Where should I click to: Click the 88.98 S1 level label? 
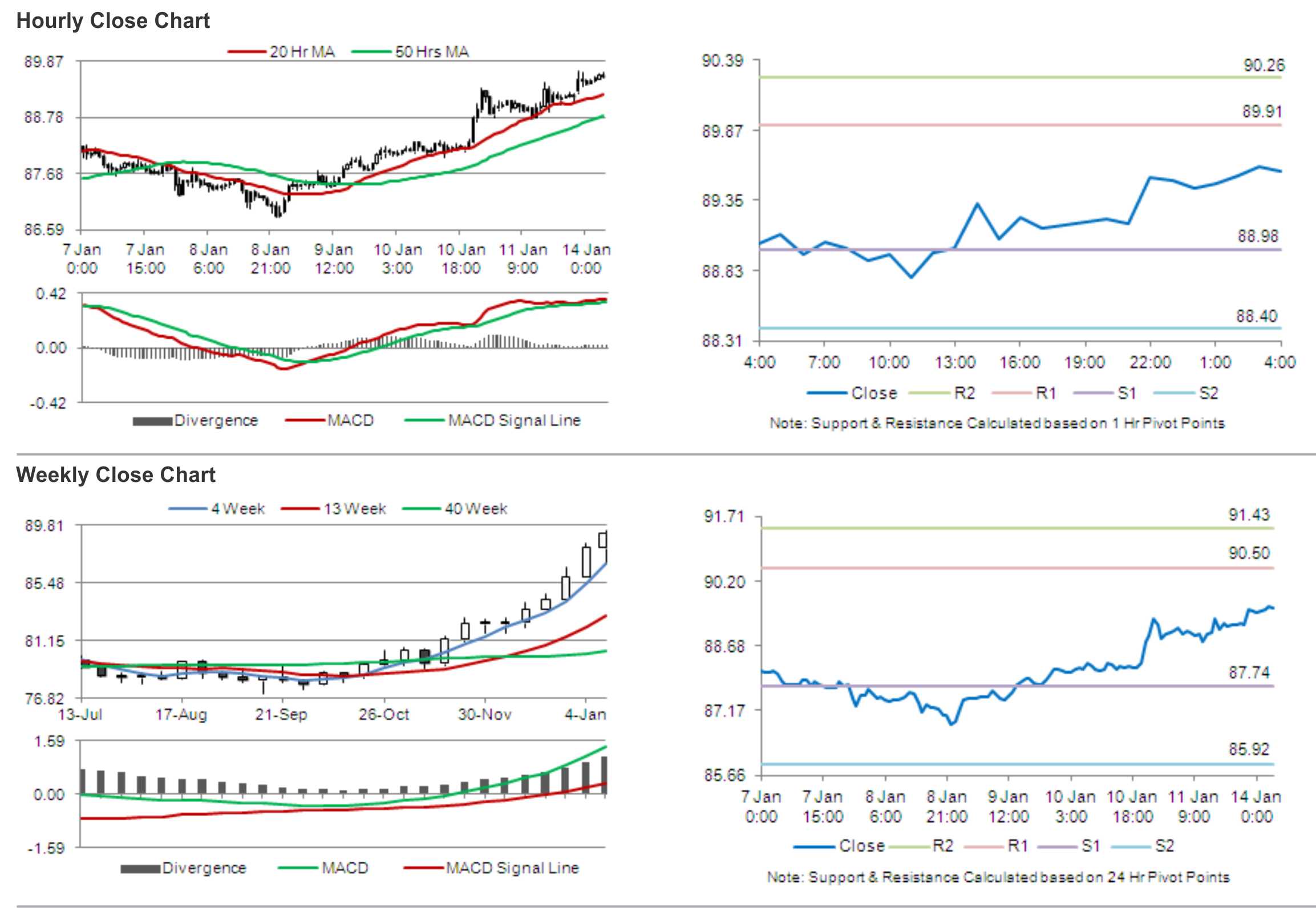pos(1258,236)
